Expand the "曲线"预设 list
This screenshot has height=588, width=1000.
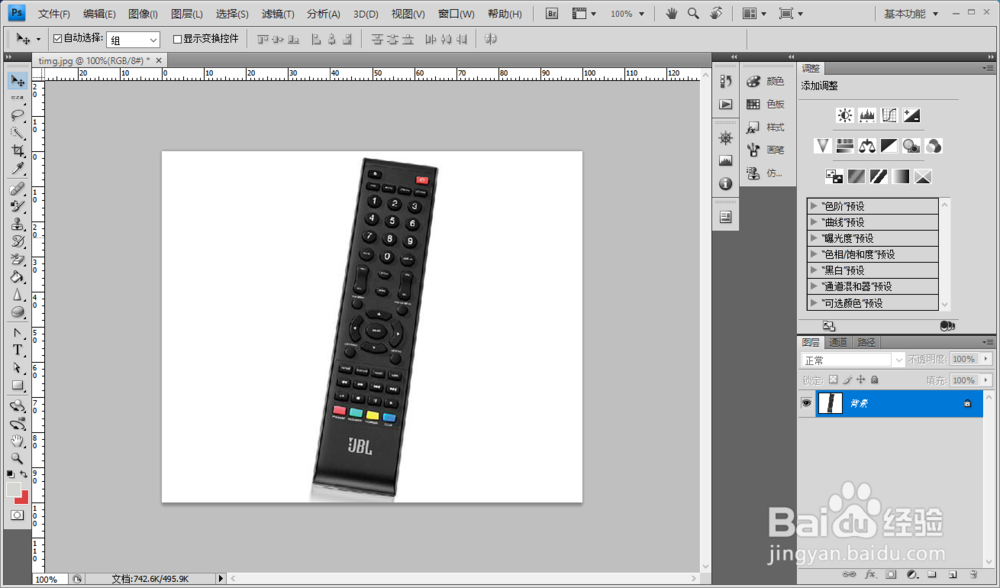point(813,222)
